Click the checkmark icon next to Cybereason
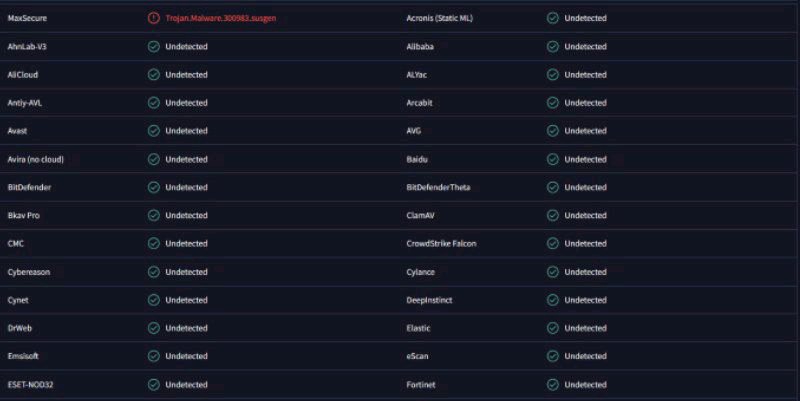The height and width of the screenshot is (401, 800). coord(153,272)
